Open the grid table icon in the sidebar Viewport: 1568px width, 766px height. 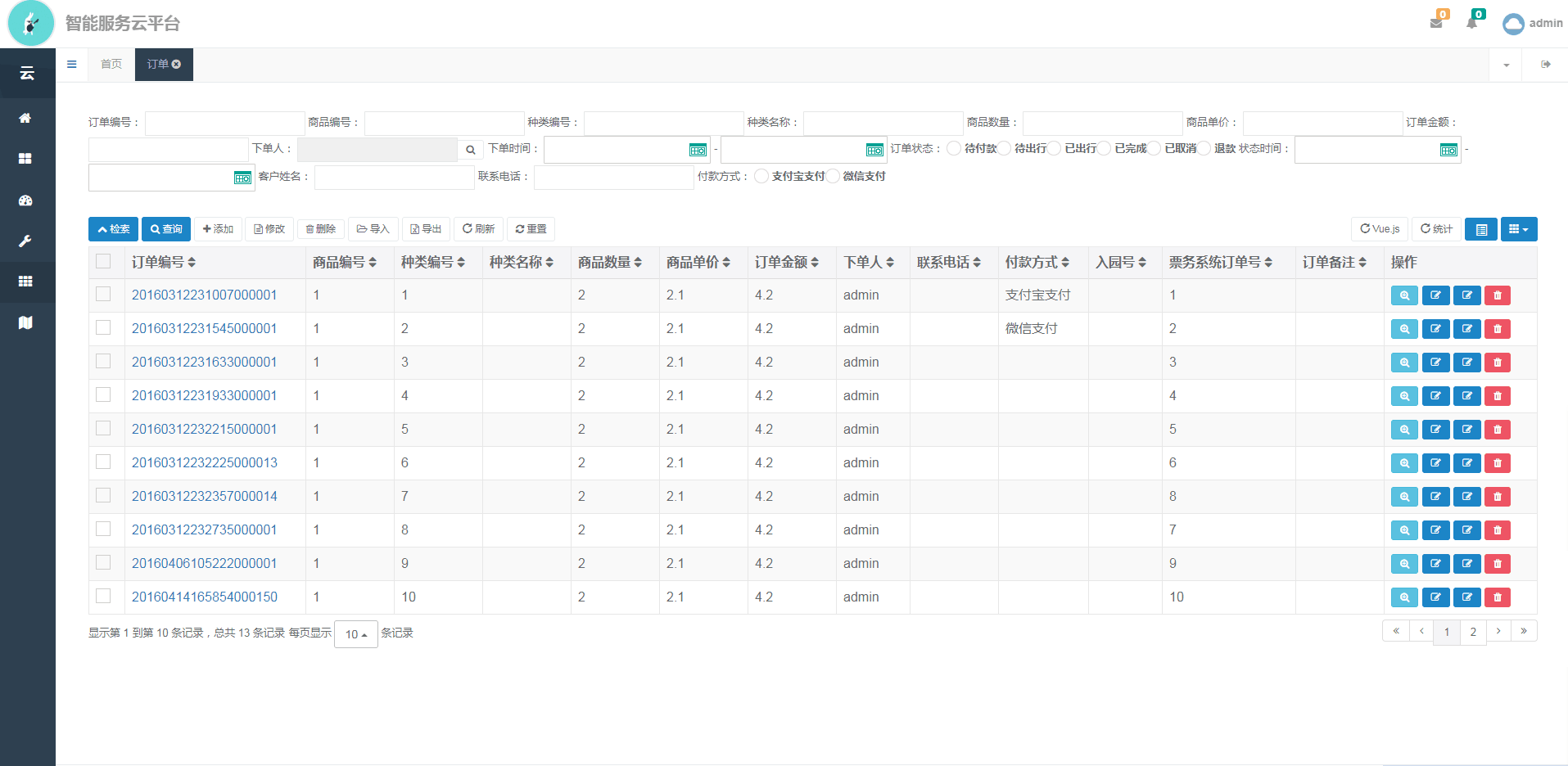[25, 282]
